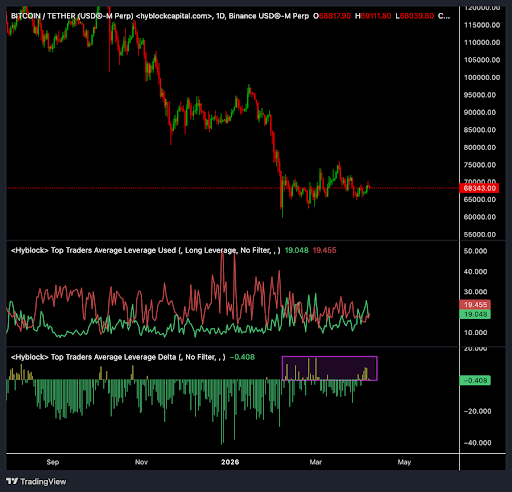Viewport: 512px width, 492px height.
Task: Click the May label on time axis
Action: click(404, 462)
